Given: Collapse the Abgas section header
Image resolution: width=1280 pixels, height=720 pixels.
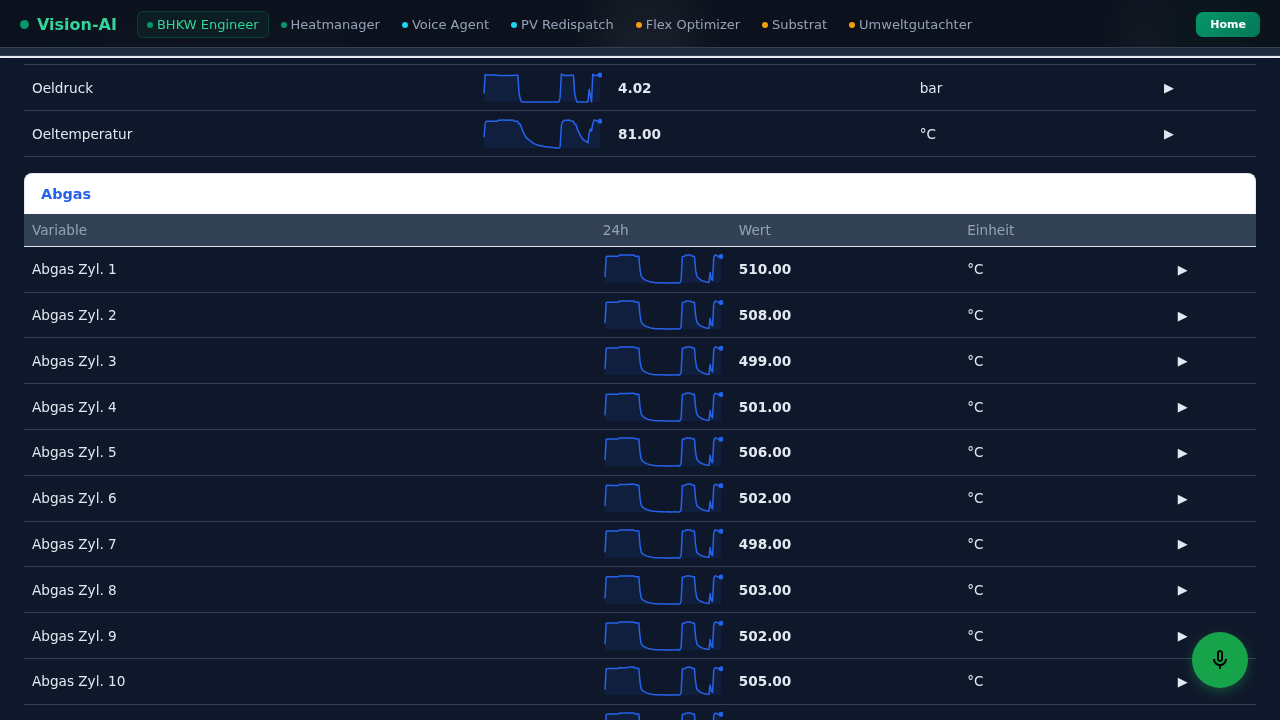Looking at the screenshot, I should 66,194.
